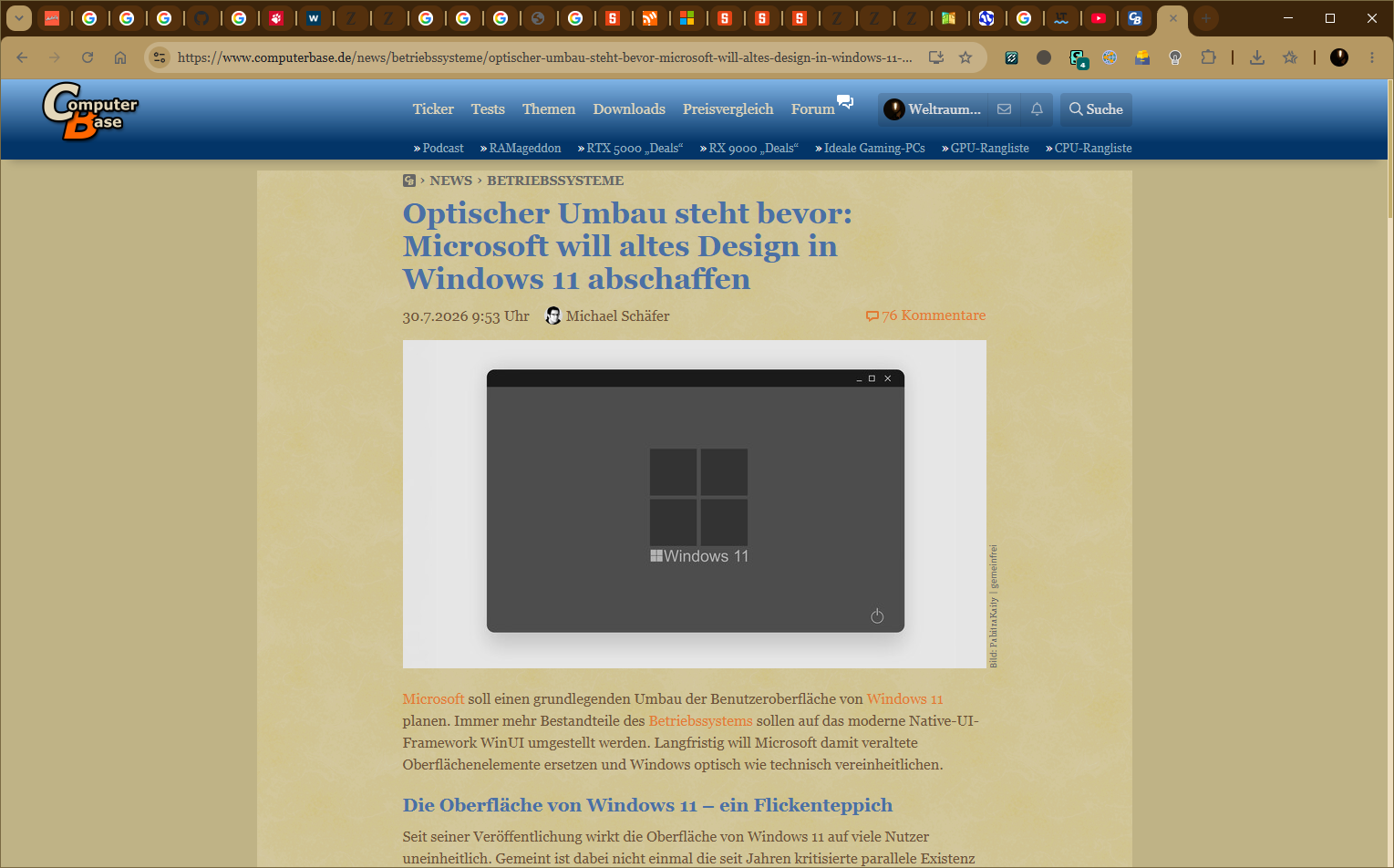The image size is (1394, 868).
Task: Go back to the previous page
Action: pos(23,57)
